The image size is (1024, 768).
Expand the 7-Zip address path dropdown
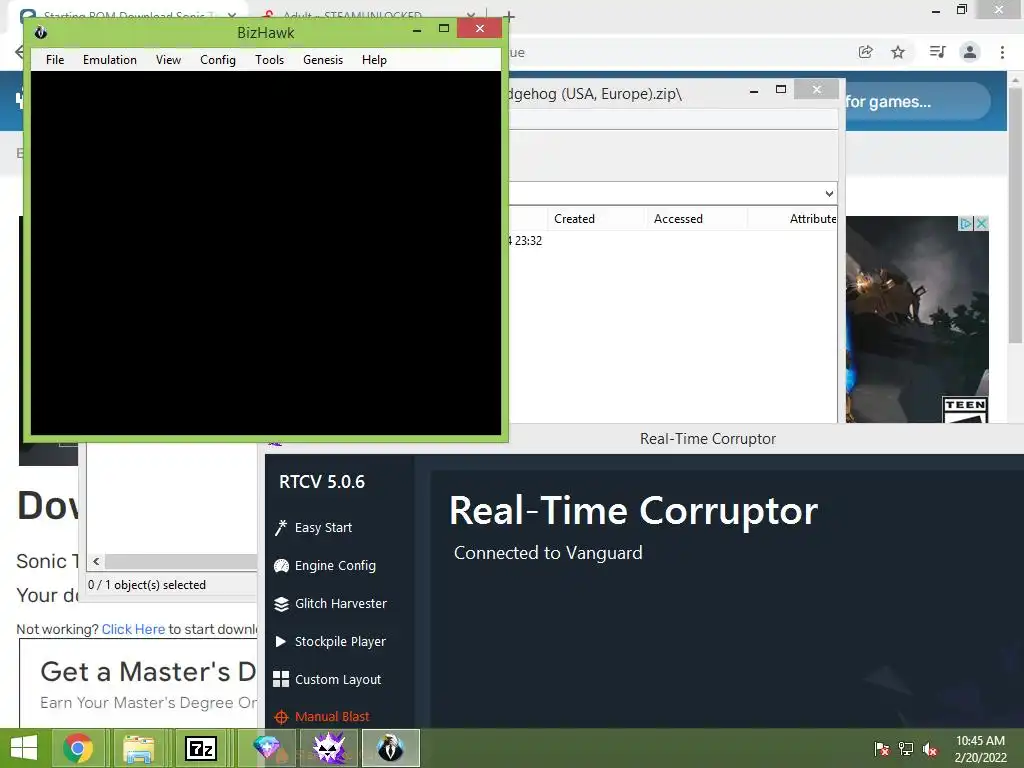829,193
